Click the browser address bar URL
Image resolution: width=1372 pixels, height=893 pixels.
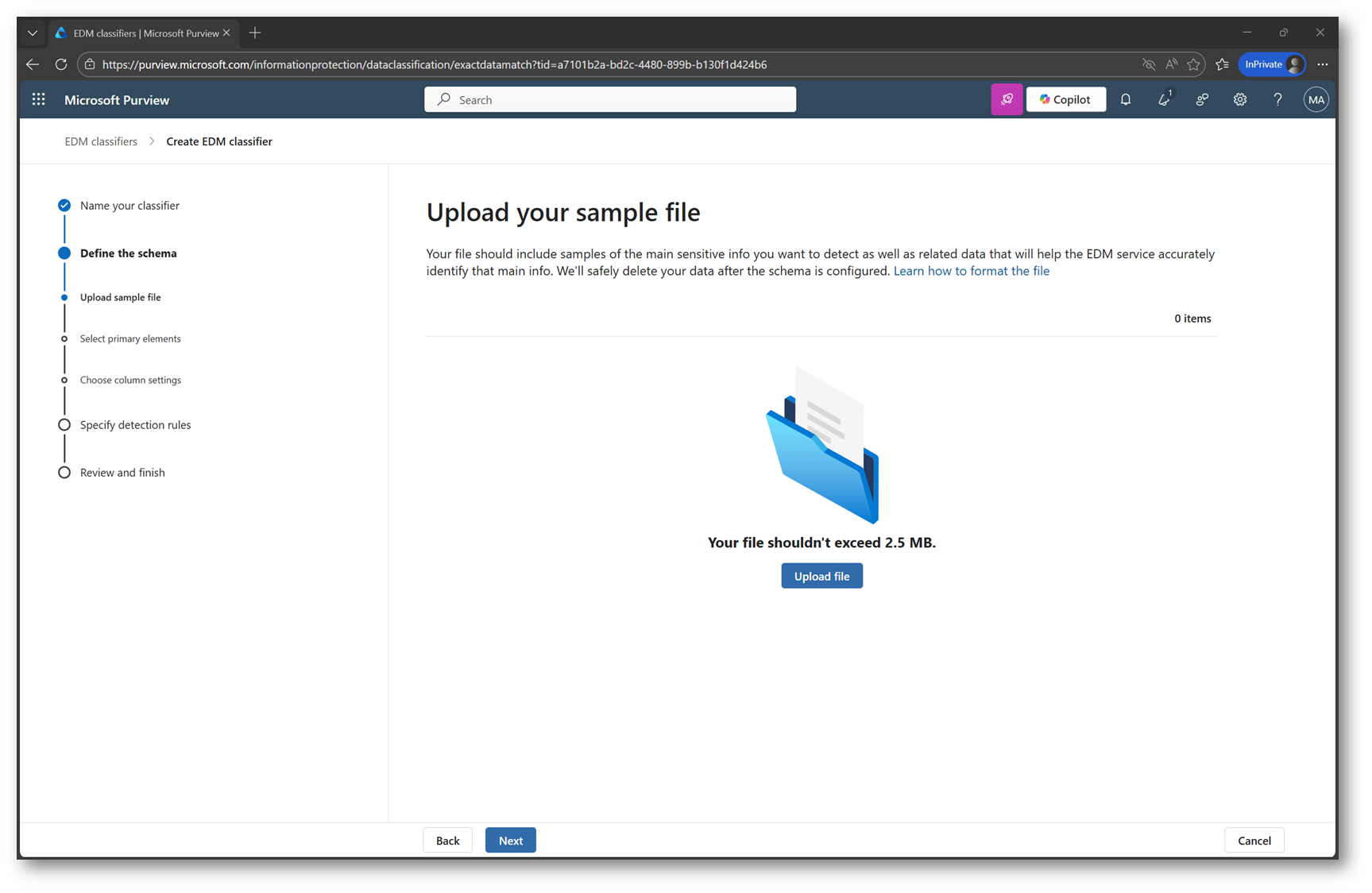[435, 64]
